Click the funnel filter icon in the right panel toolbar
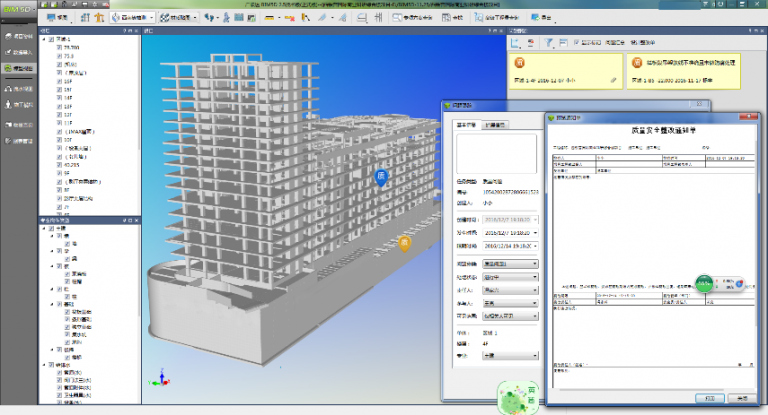 pos(550,43)
